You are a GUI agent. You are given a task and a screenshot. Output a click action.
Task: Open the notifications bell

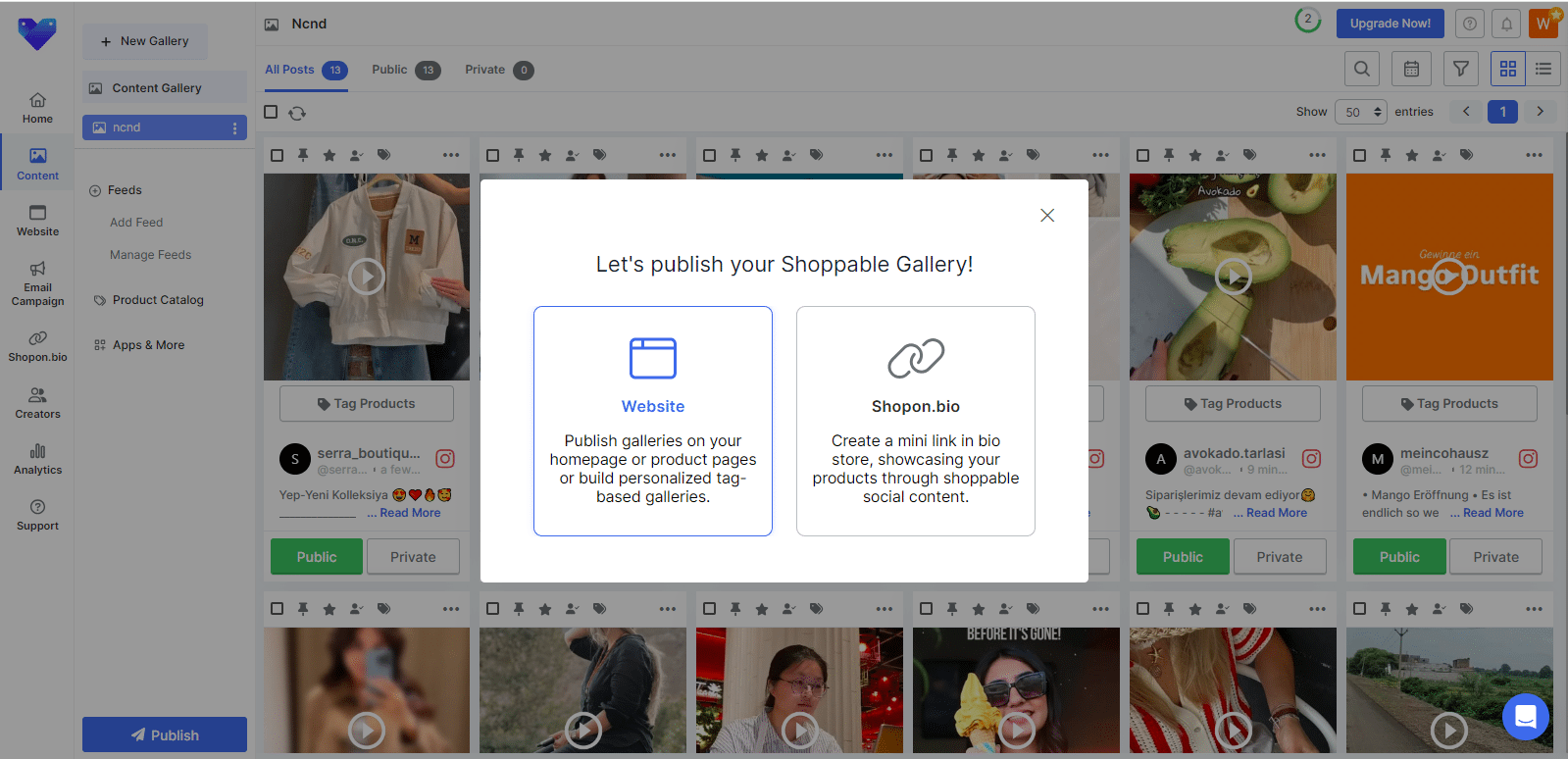(1506, 24)
